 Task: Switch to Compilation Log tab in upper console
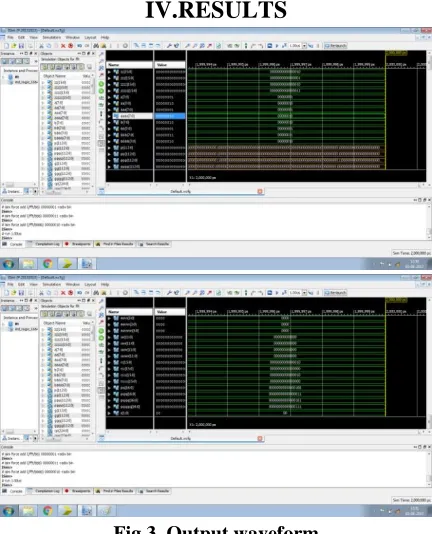(44, 244)
